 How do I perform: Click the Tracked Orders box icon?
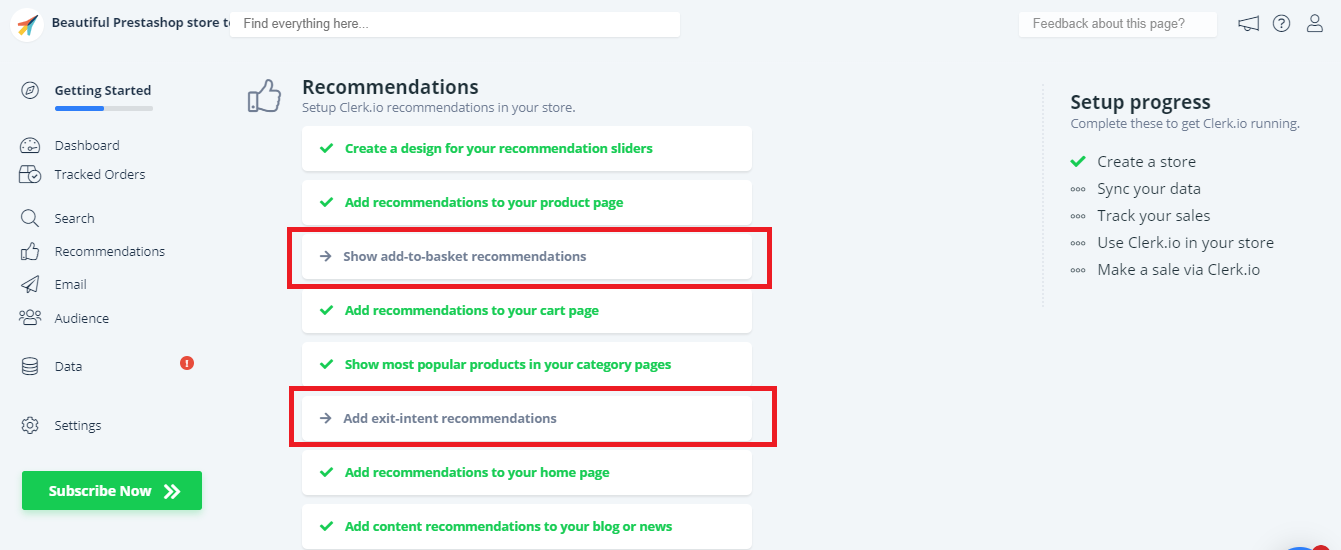coord(30,175)
